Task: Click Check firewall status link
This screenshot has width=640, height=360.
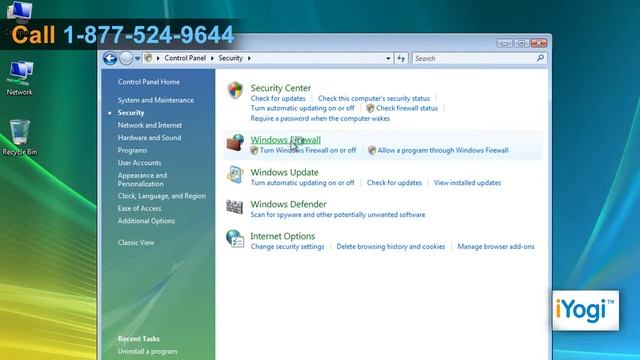Action: coord(407,108)
